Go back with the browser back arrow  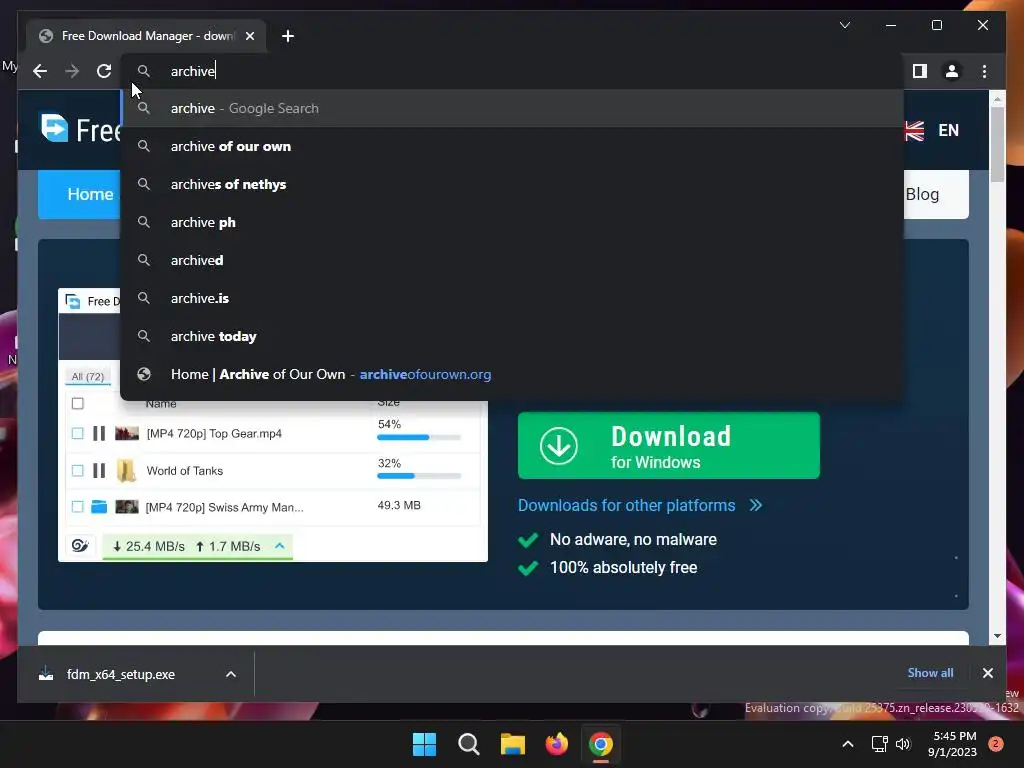coord(40,71)
